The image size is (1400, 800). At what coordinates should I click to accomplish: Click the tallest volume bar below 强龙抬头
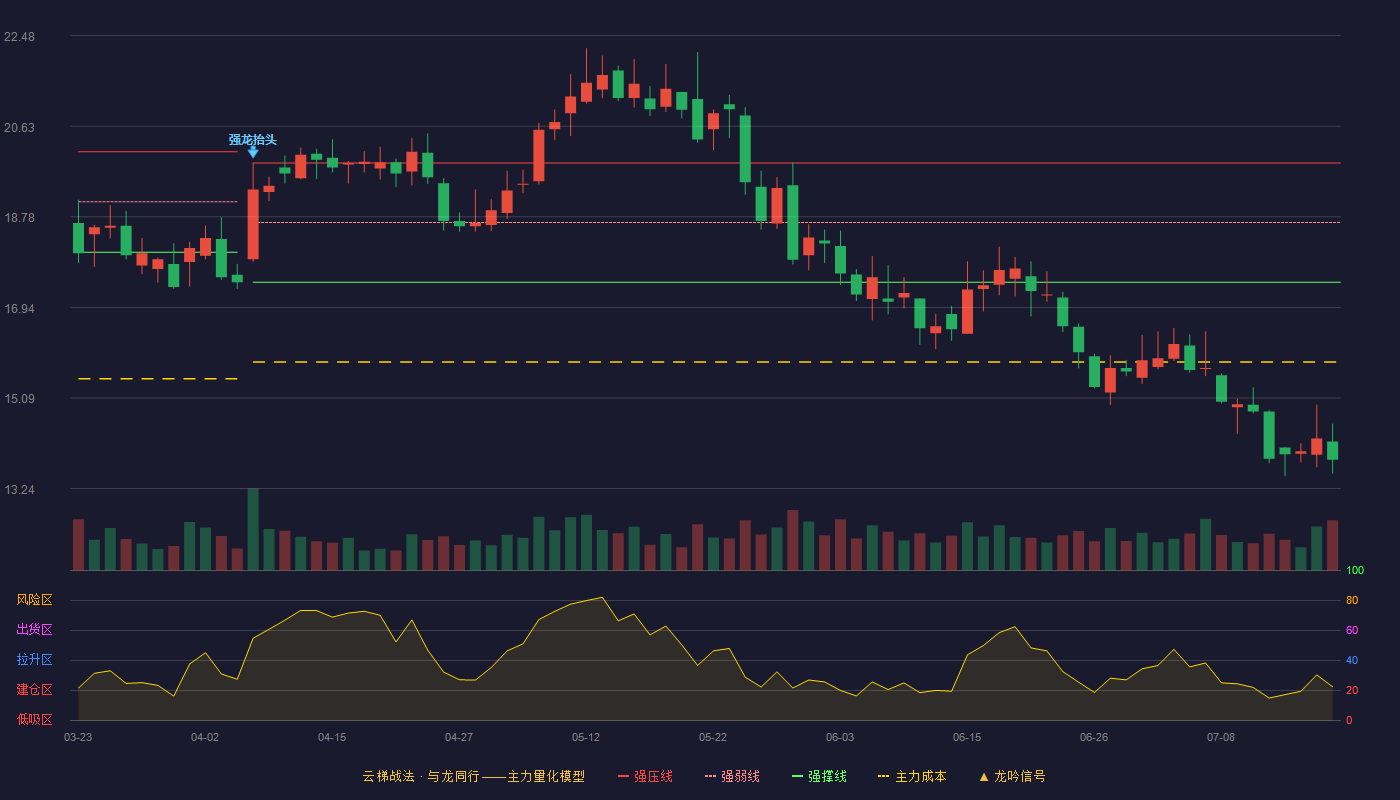point(253,529)
